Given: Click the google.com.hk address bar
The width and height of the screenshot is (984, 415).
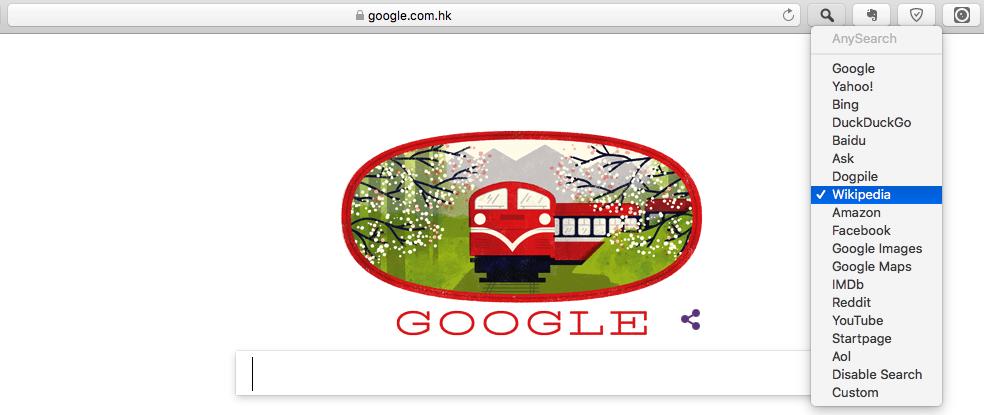Looking at the screenshot, I should click(404, 16).
